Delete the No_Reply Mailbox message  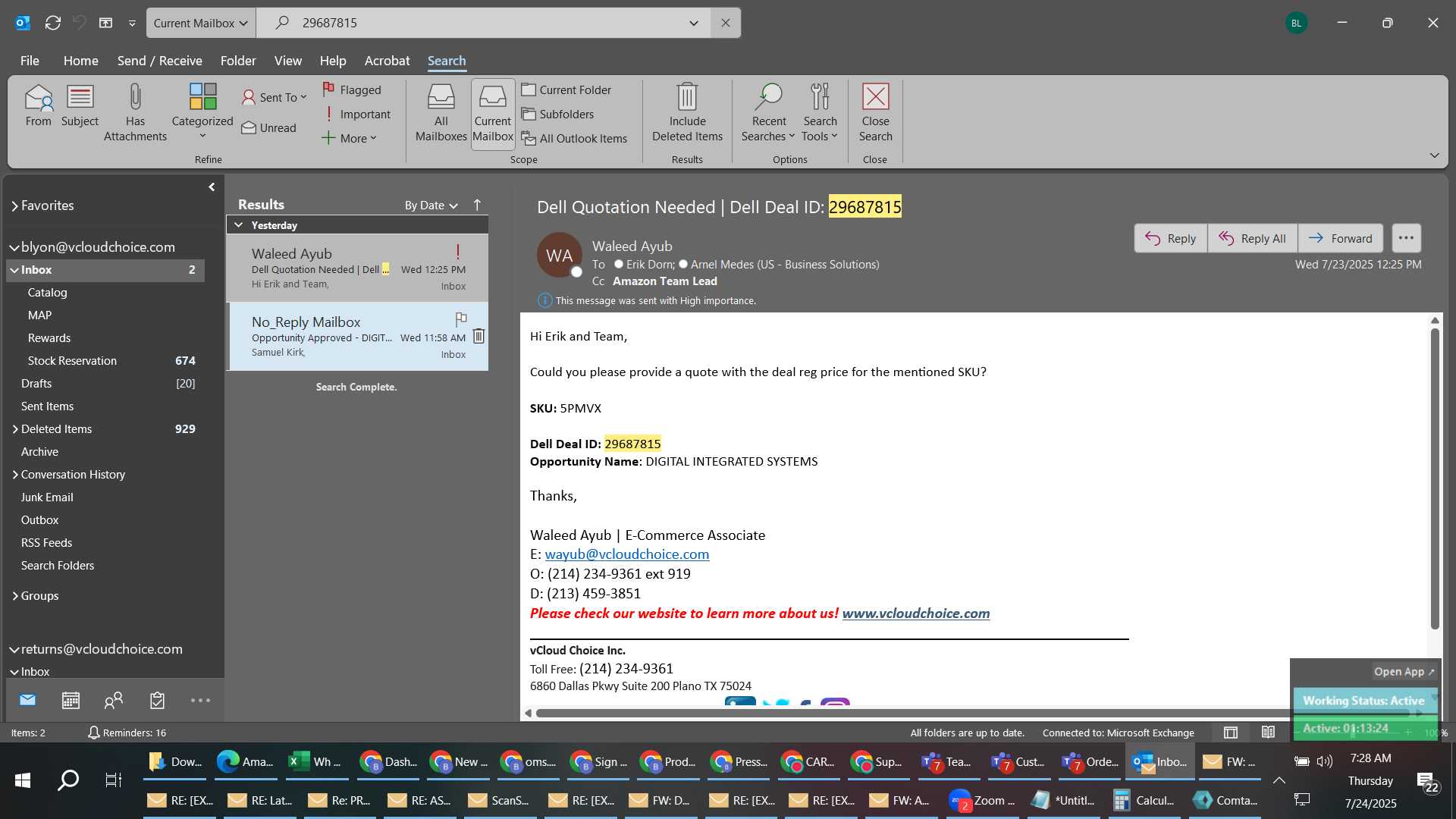(479, 336)
